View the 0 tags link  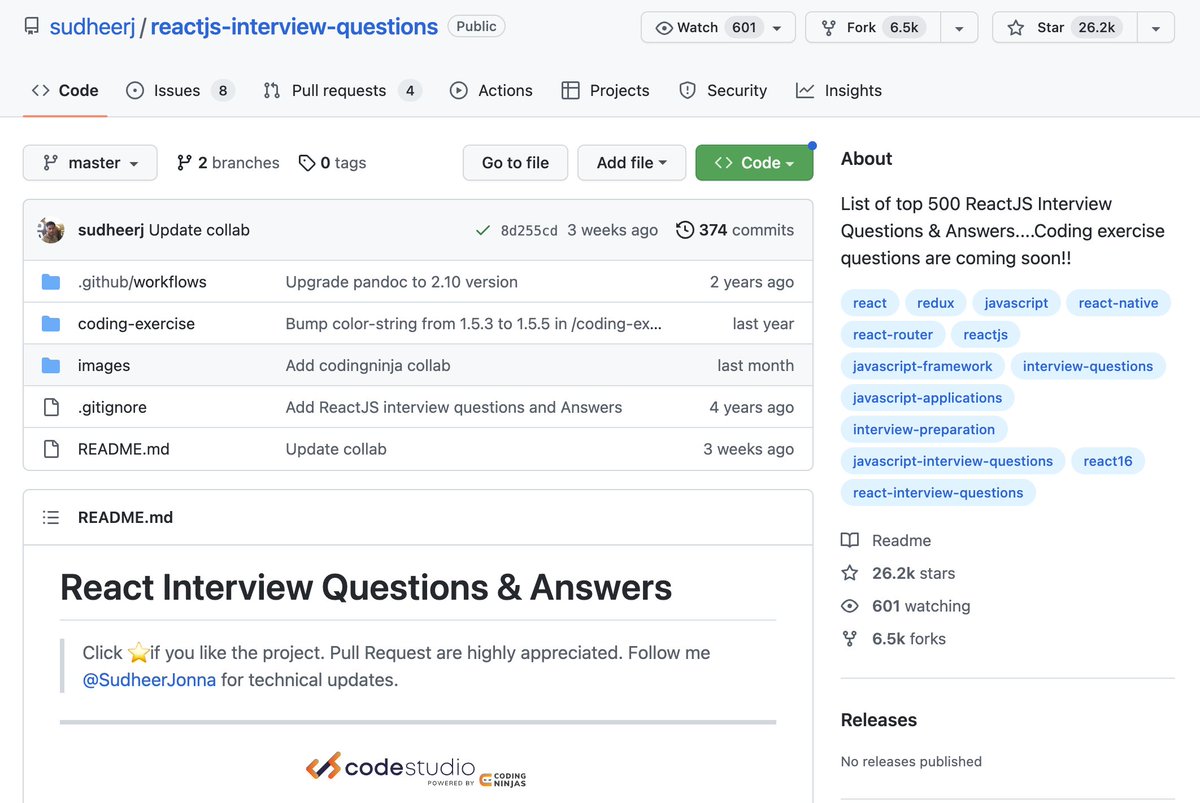point(332,163)
